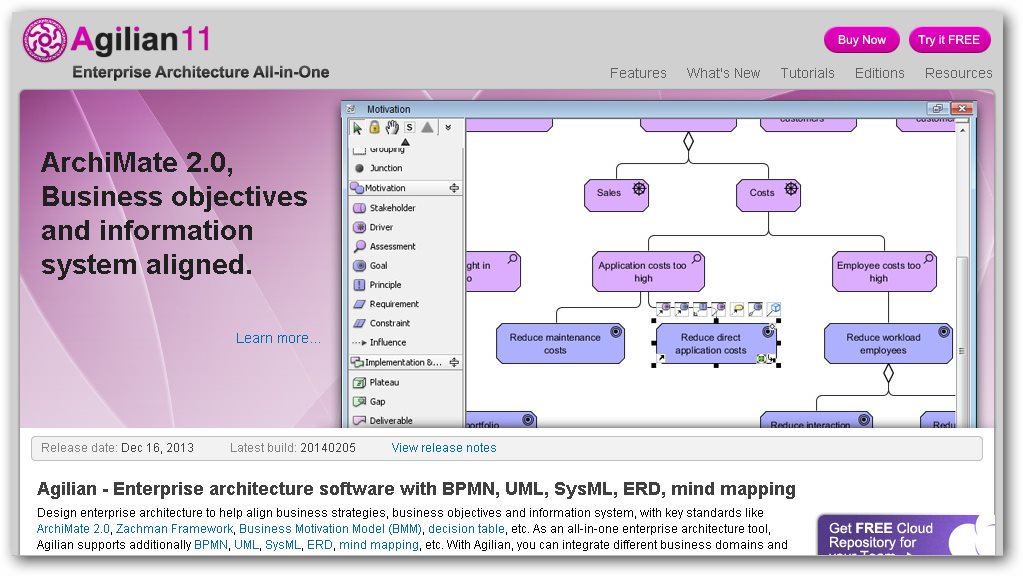Open the What's New page
This screenshot has width=1023, height=576.
pyautogui.click(x=723, y=73)
